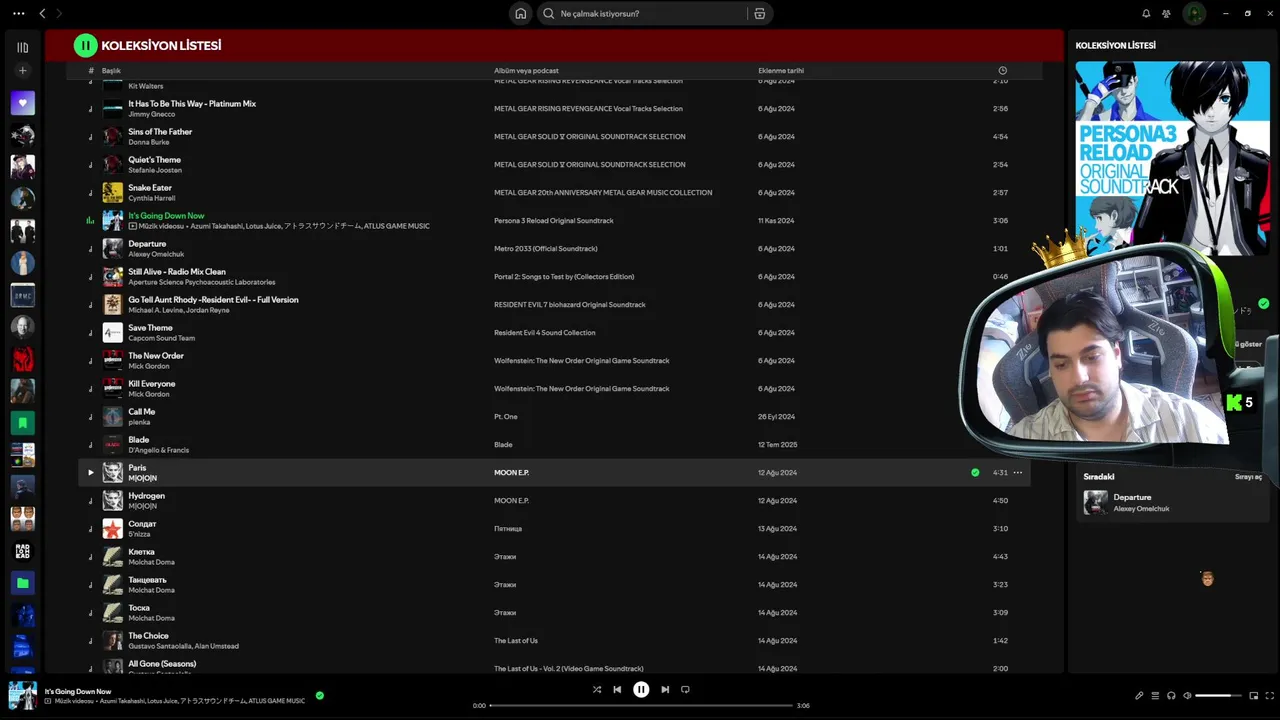Collapse the library with the library icon
Viewport: 1280px width, 720px height.
23,47
